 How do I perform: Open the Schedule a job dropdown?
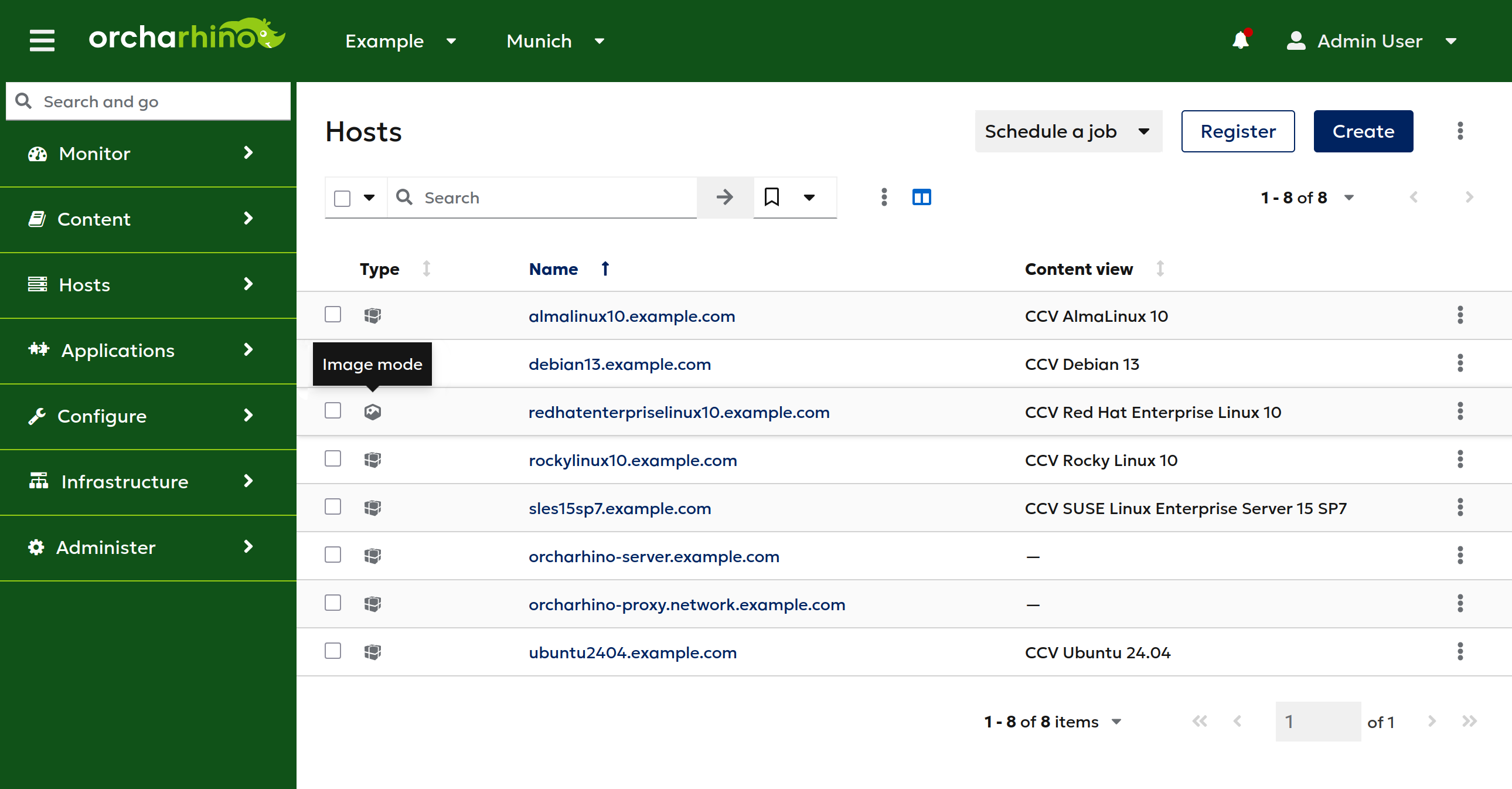[1068, 131]
